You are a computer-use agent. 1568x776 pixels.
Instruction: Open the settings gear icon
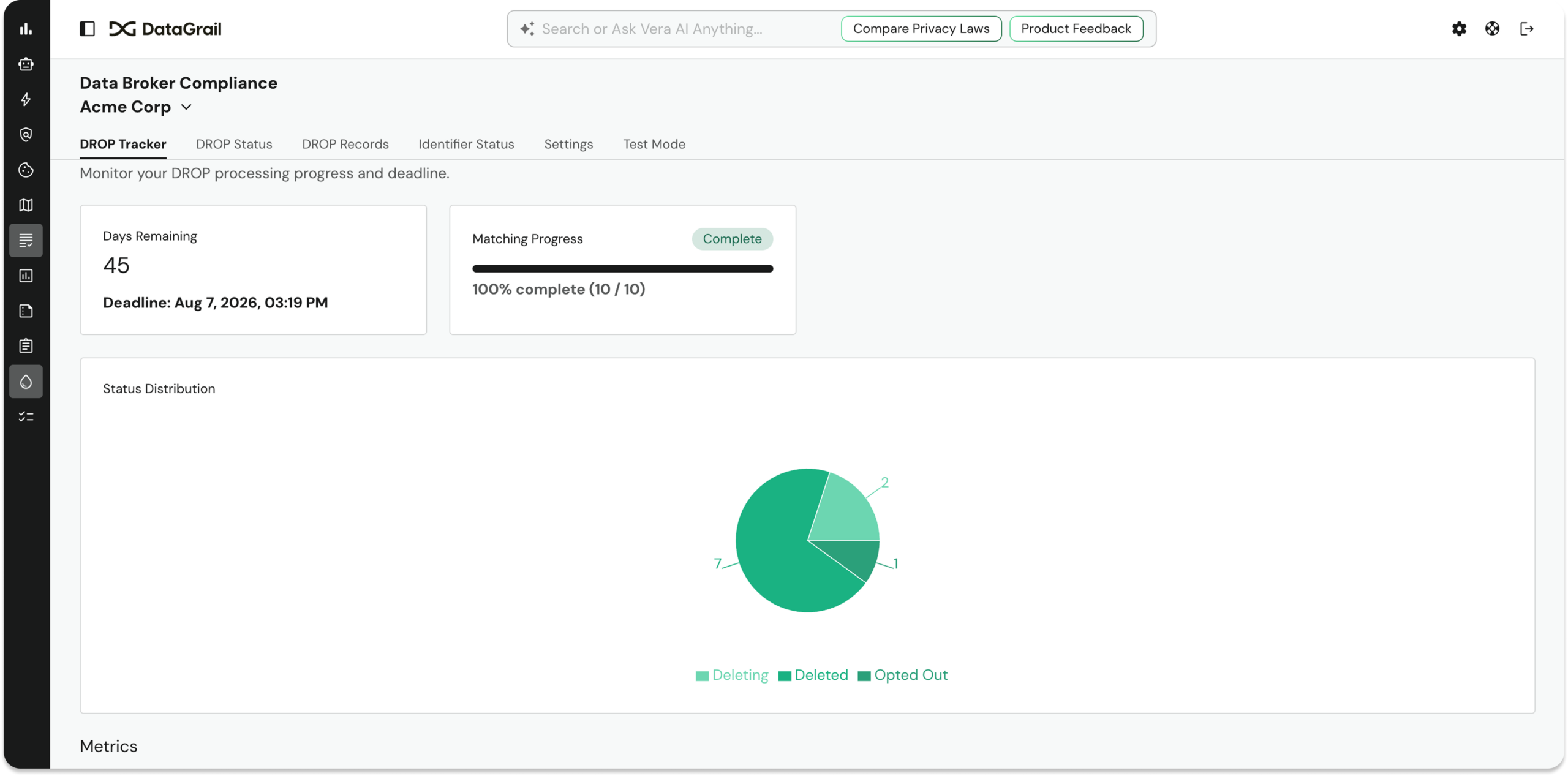coord(1459,29)
